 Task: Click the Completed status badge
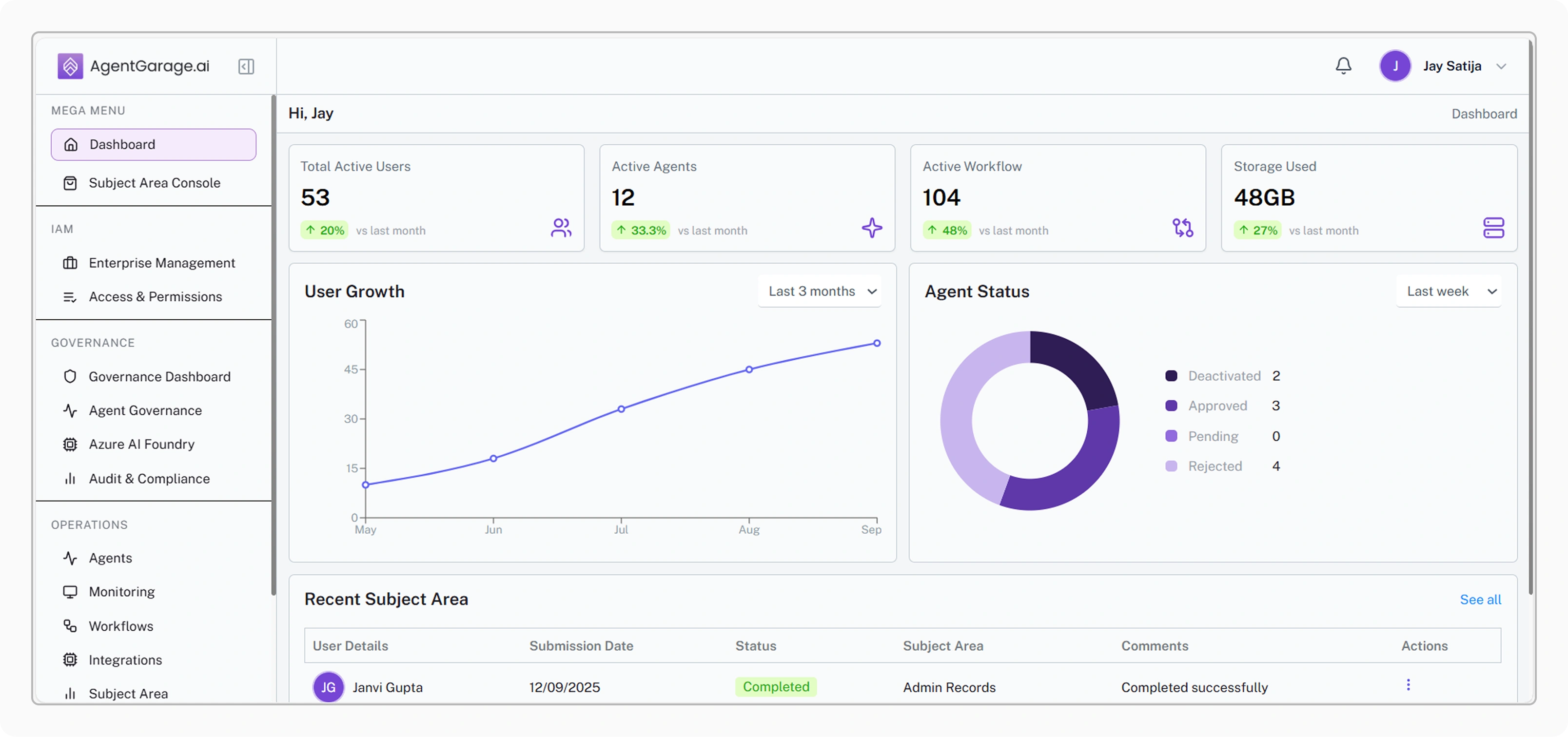pyautogui.click(x=776, y=686)
